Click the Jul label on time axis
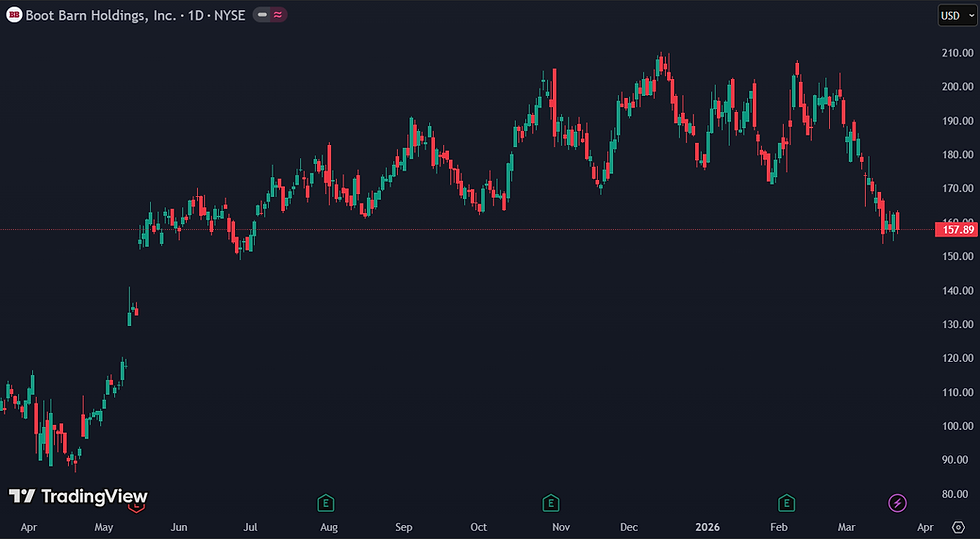The height and width of the screenshot is (539, 980). tap(250, 527)
